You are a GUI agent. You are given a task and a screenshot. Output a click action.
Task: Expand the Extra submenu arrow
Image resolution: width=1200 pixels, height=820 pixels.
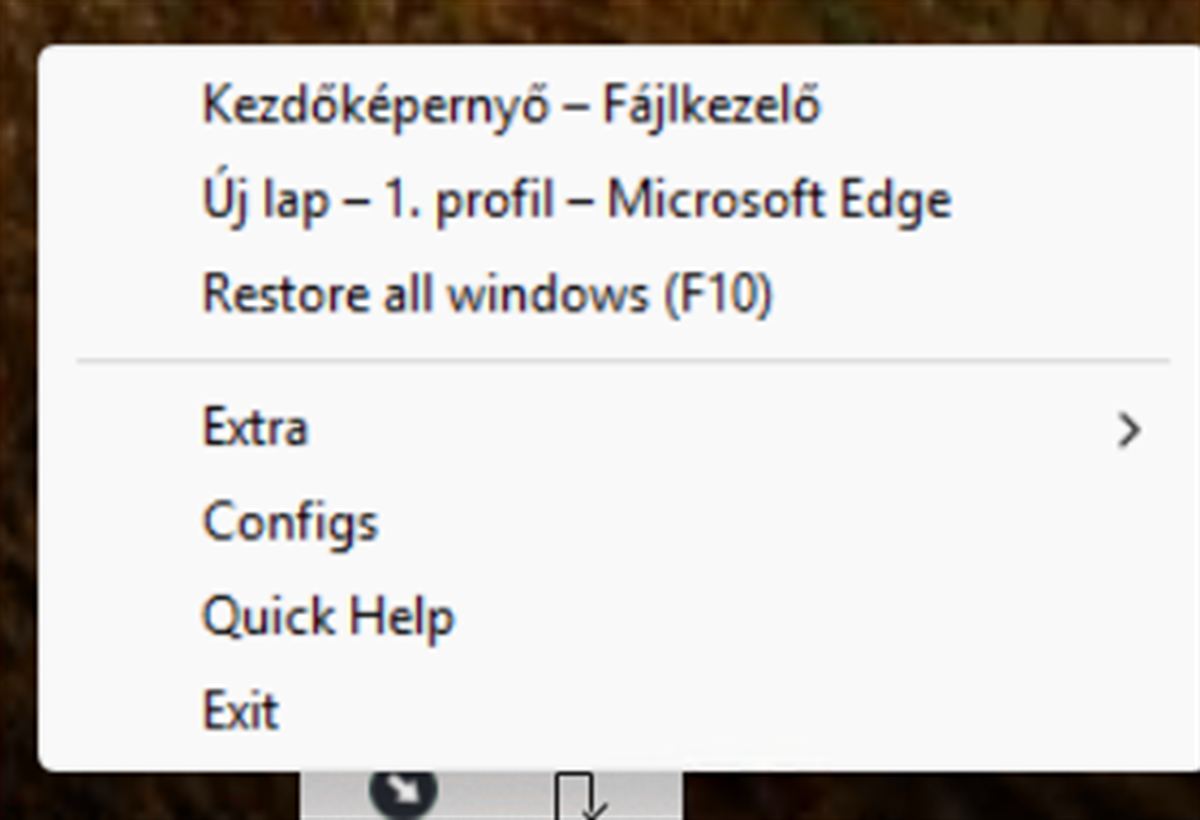coord(1129,430)
